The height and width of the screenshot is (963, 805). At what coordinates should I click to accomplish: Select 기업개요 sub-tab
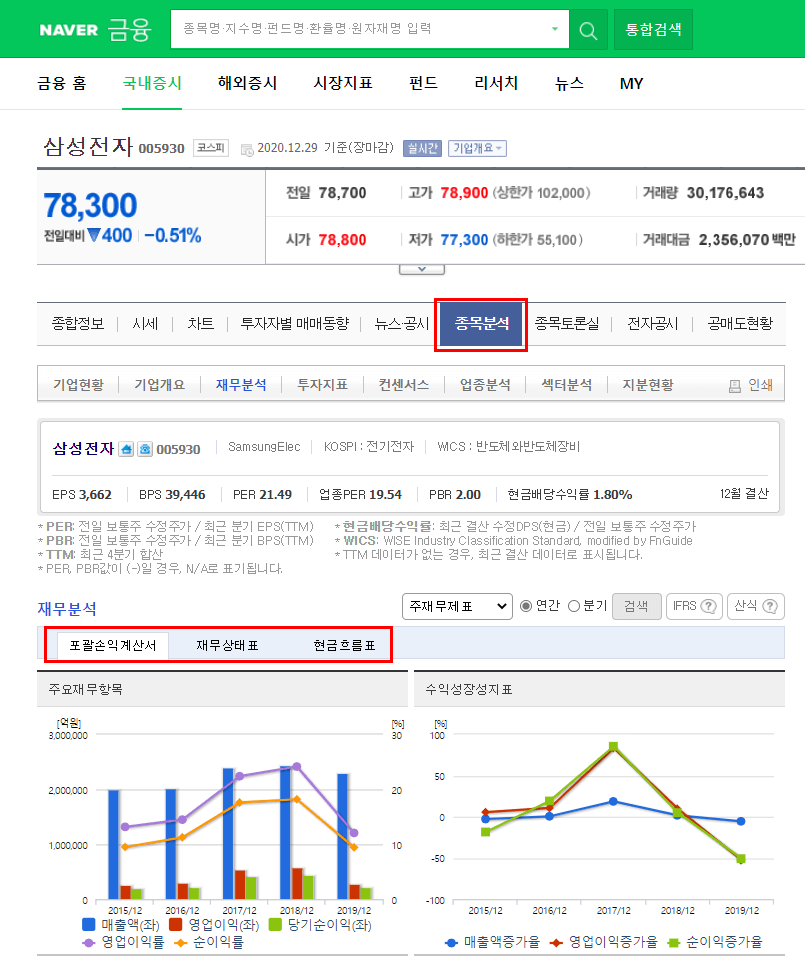(x=160, y=385)
